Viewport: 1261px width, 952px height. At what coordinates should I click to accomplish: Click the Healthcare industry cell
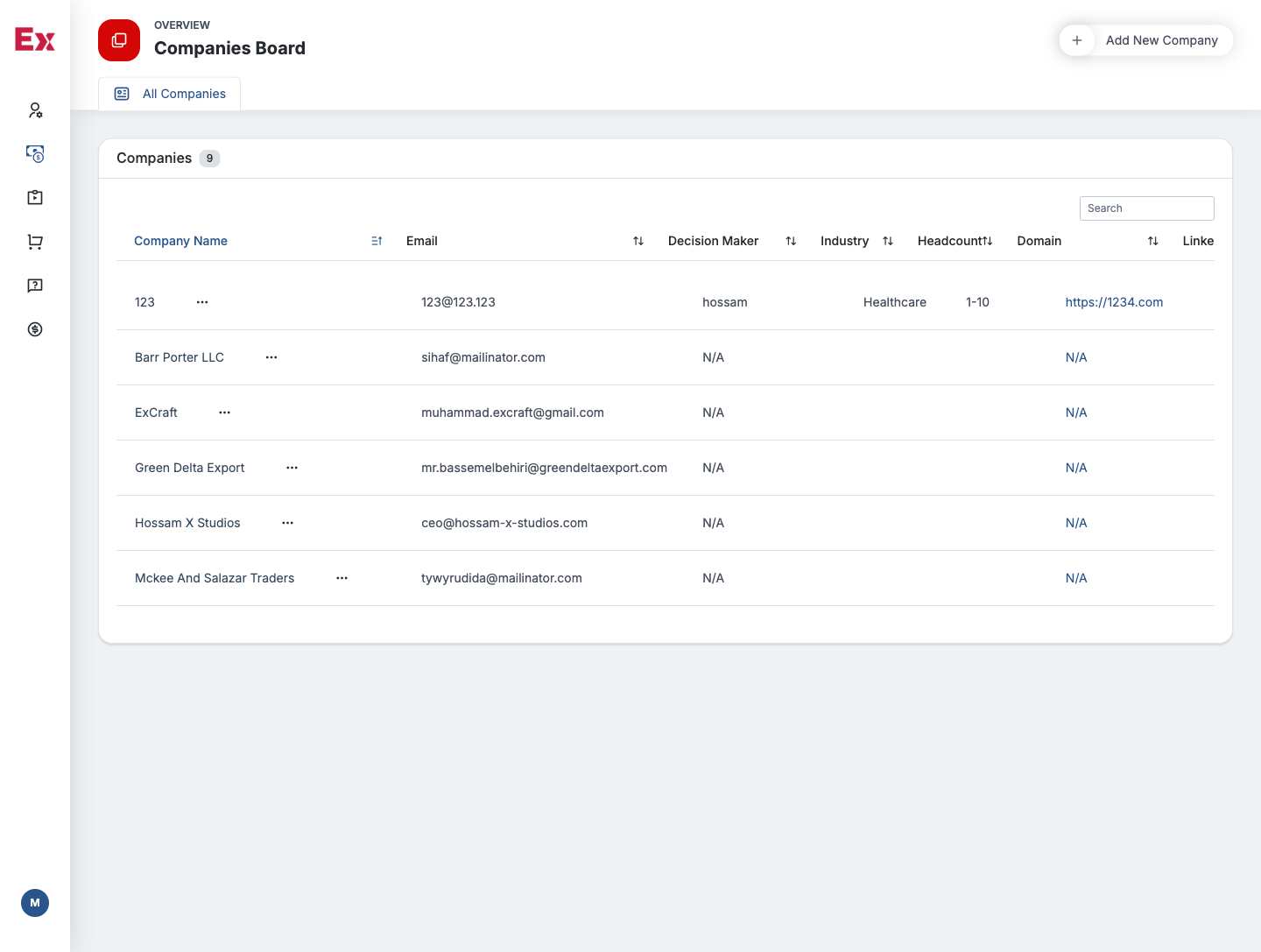pos(895,302)
